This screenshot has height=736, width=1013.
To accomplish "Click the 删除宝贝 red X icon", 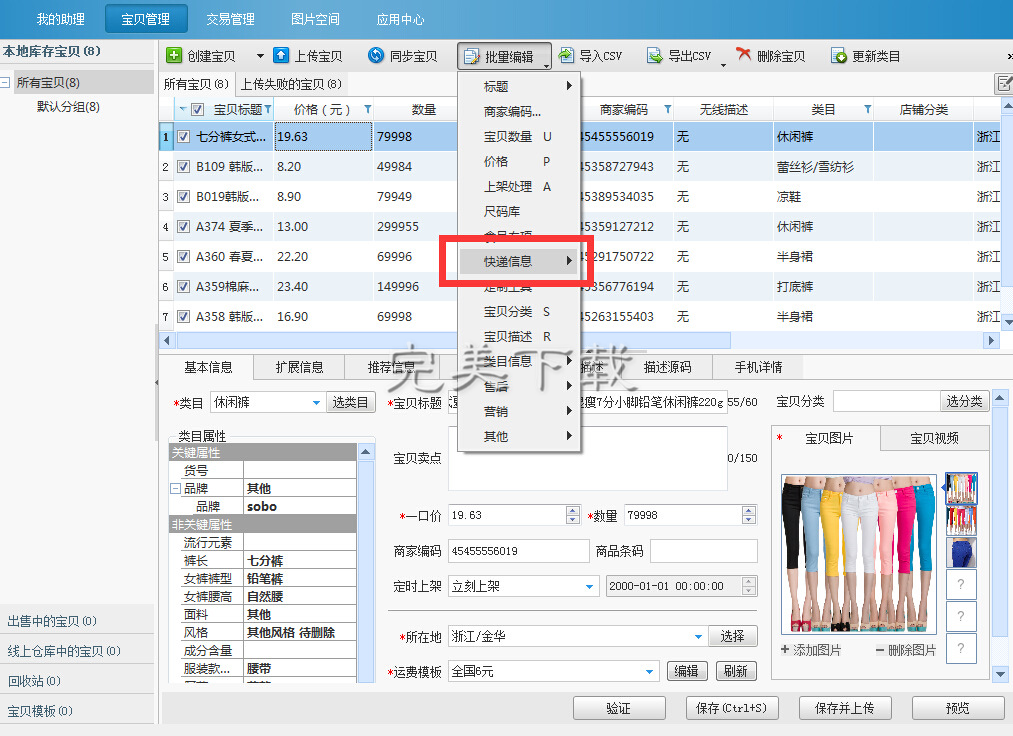I will (x=743, y=56).
